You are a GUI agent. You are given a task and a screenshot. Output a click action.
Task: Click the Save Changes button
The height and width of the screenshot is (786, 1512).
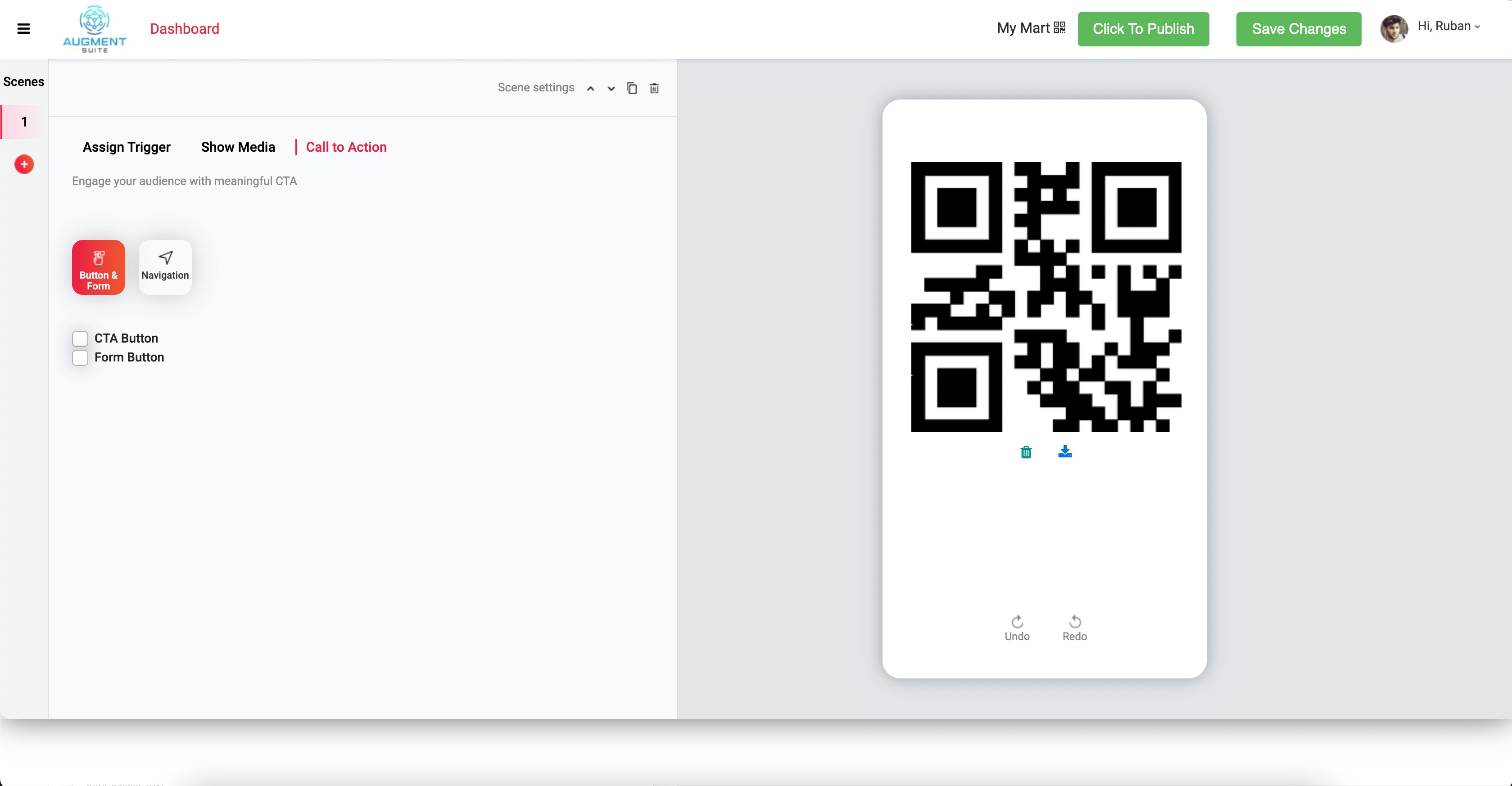1299,29
